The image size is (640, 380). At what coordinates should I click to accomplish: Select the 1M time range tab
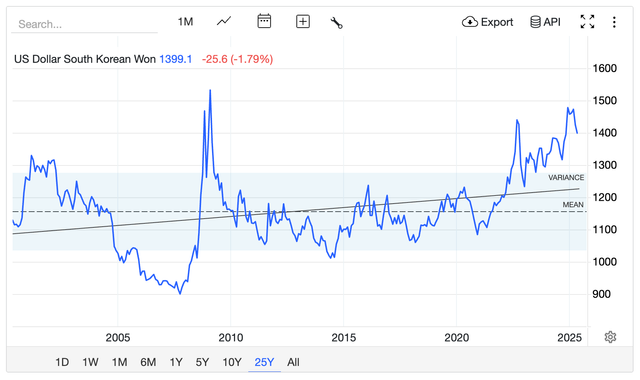click(x=120, y=362)
